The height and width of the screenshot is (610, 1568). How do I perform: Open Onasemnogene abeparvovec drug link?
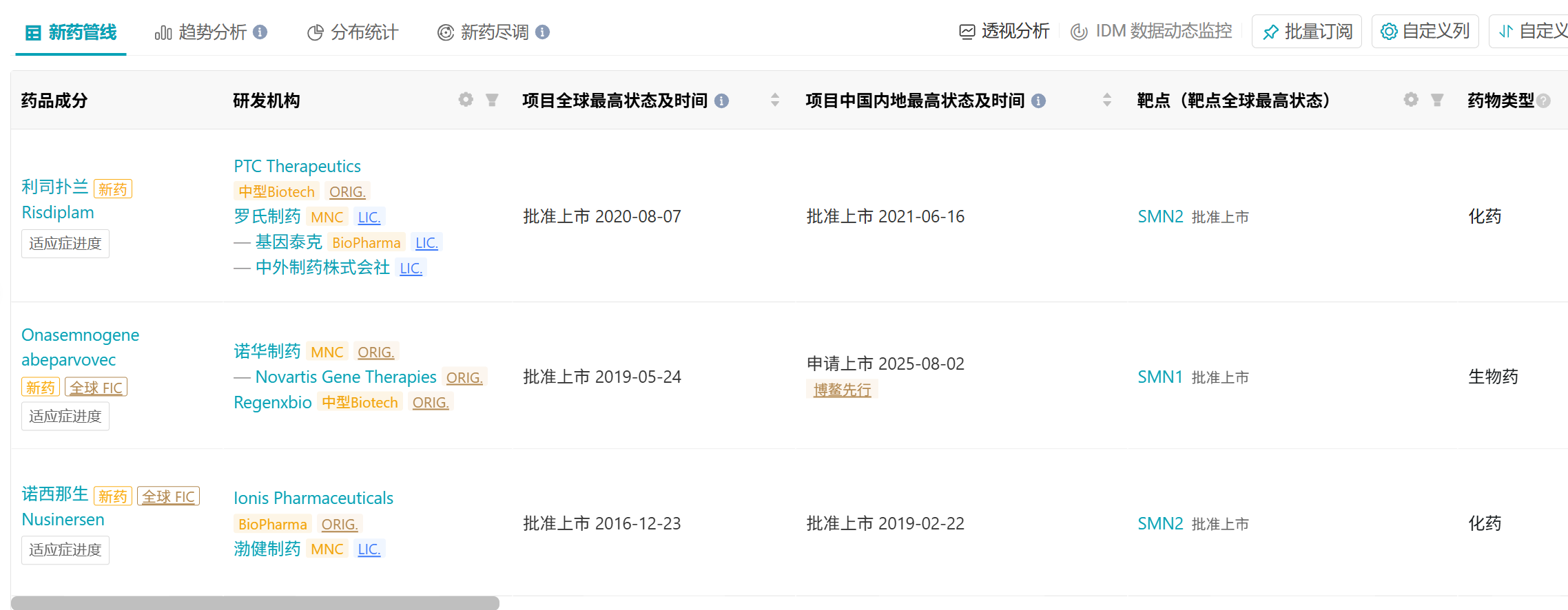pos(80,347)
